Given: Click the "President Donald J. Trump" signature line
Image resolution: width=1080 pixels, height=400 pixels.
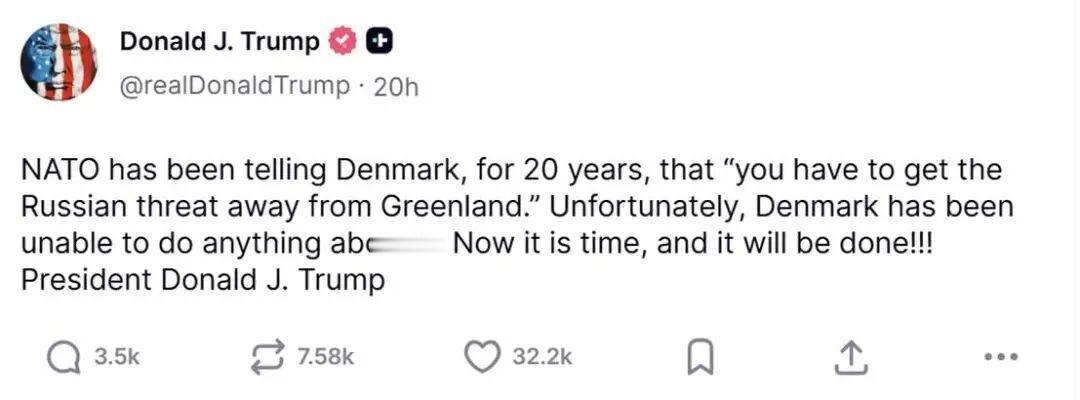Looking at the screenshot, I should coord(203,281).
